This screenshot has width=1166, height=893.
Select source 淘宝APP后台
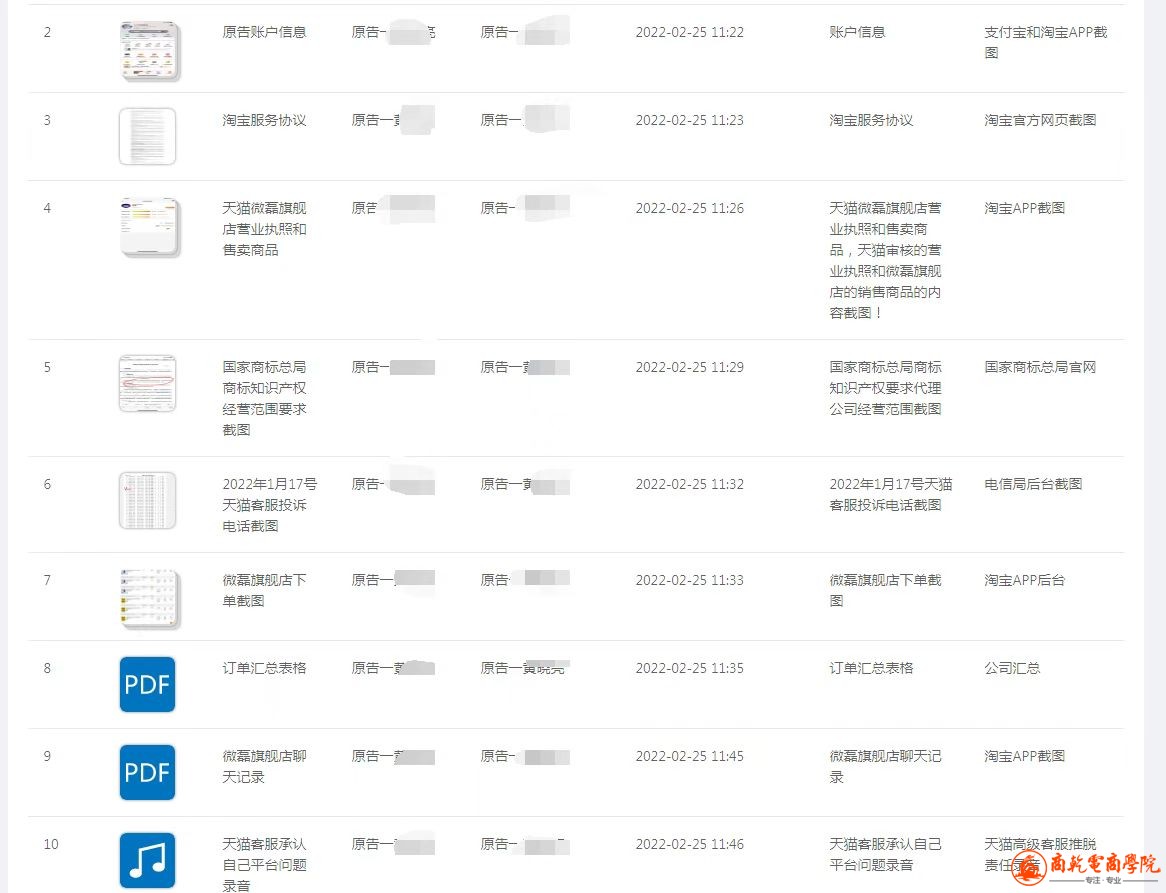pyautogui.click(x=1024, y=580)
